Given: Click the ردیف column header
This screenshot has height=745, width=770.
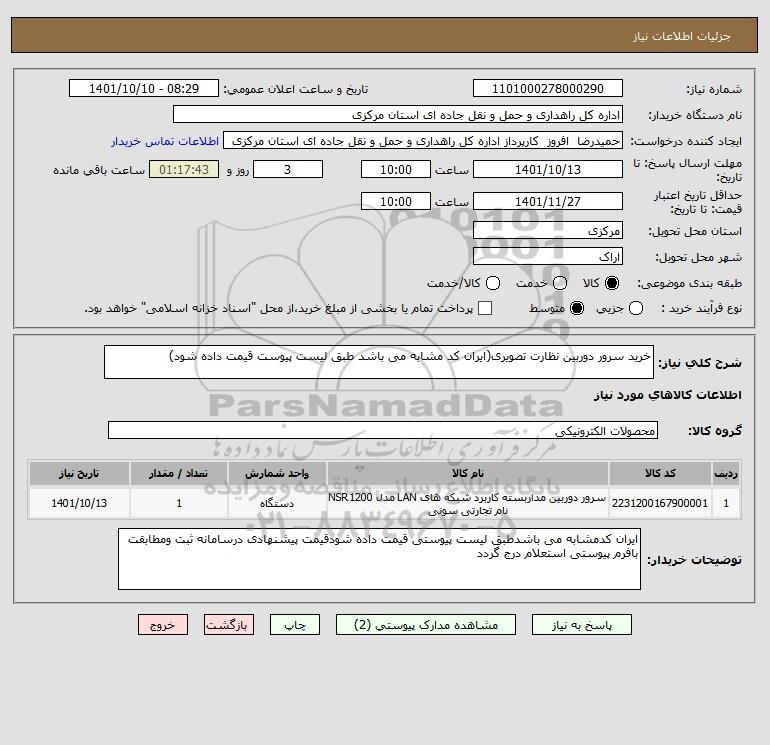Looking at the screenshot, I should point(726,473).
